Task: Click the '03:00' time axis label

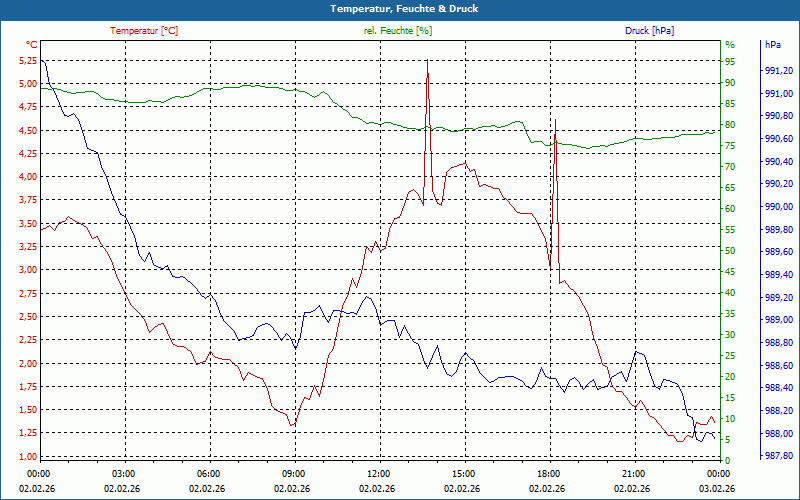Action: click(124, 473)
